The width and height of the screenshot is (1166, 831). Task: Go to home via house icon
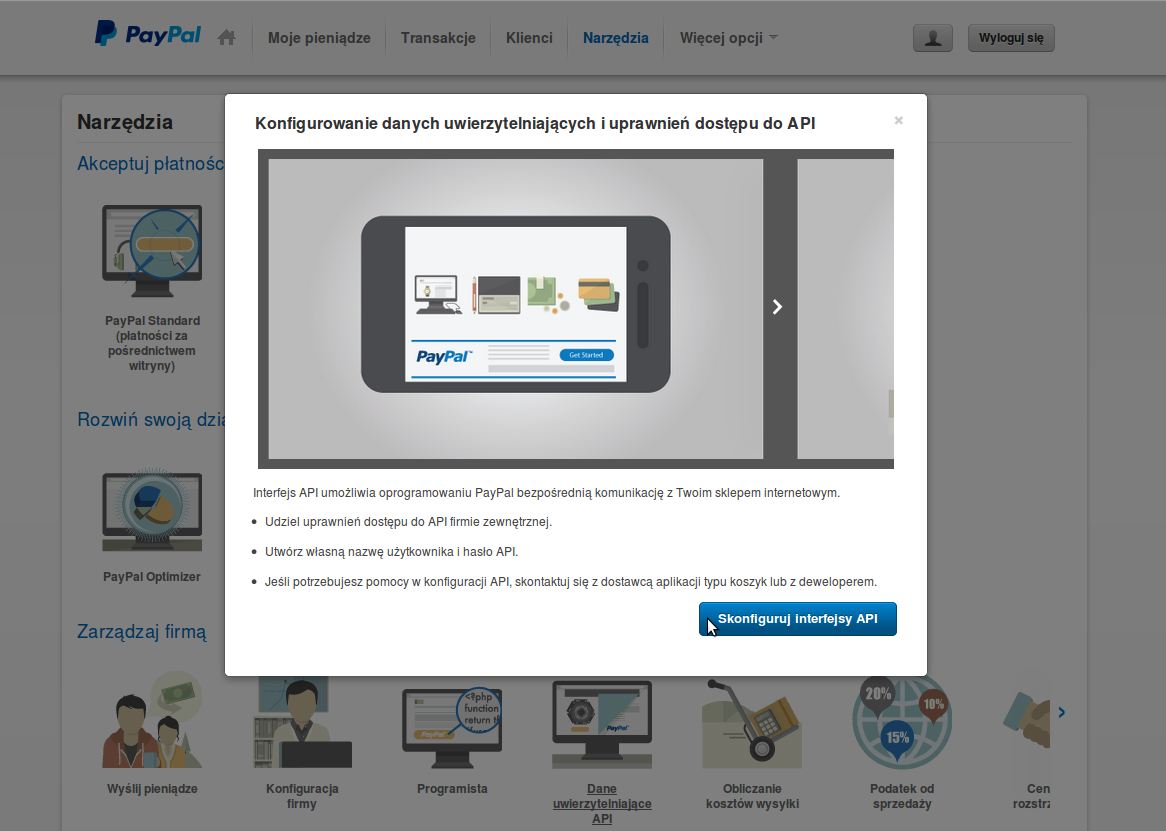click(x=227, y=37)
